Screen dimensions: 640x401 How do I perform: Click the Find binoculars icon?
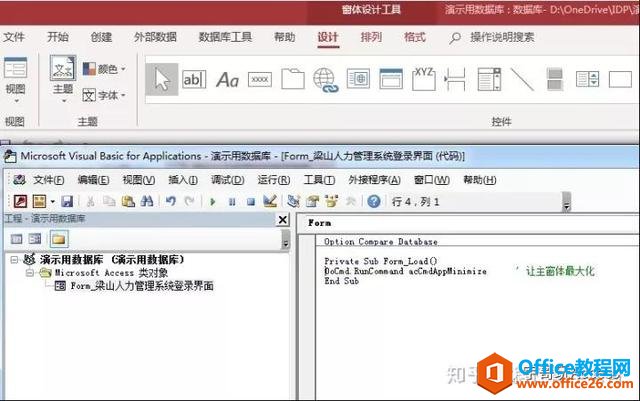point(147,201)
